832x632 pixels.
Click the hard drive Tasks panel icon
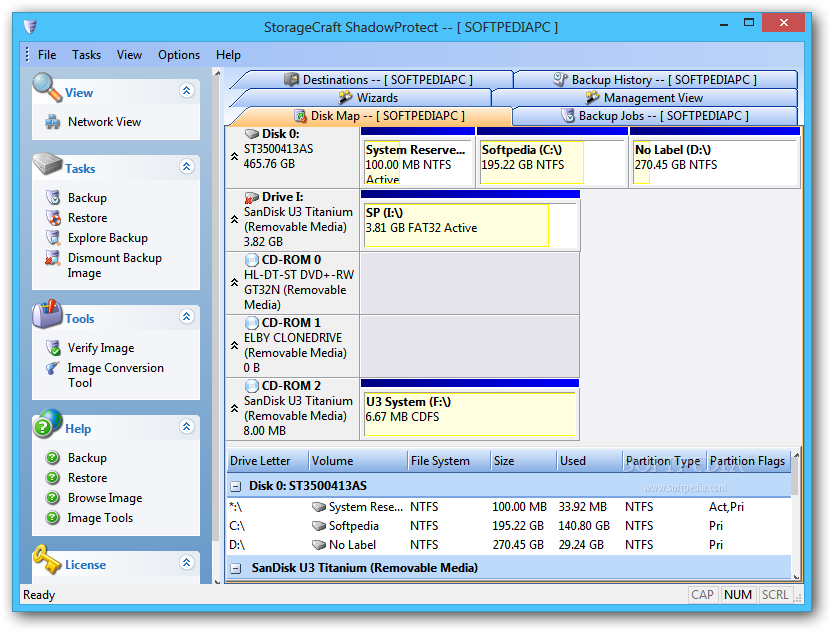(x=48, y=164)
